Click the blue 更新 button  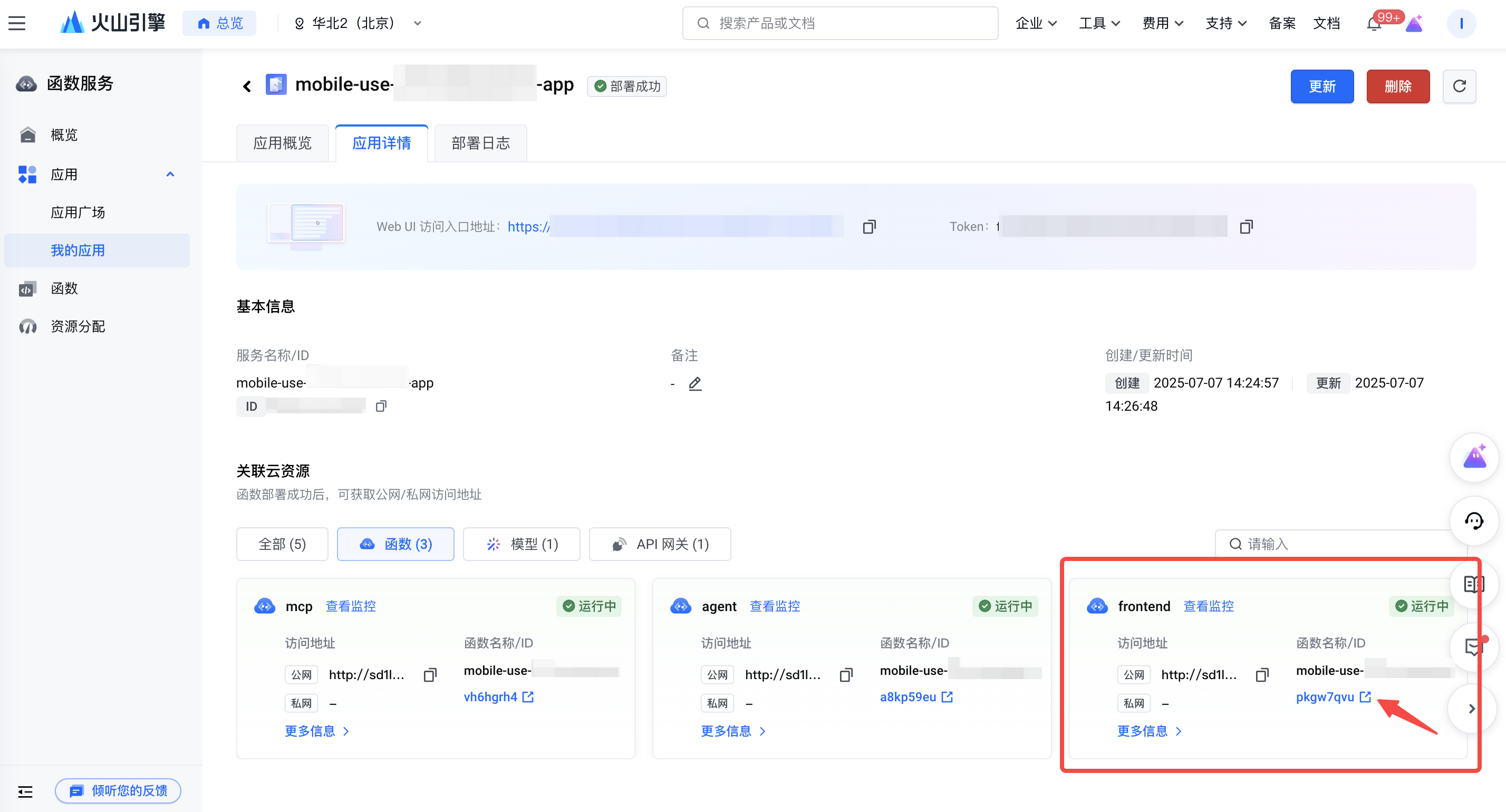tap(1321, 86)
